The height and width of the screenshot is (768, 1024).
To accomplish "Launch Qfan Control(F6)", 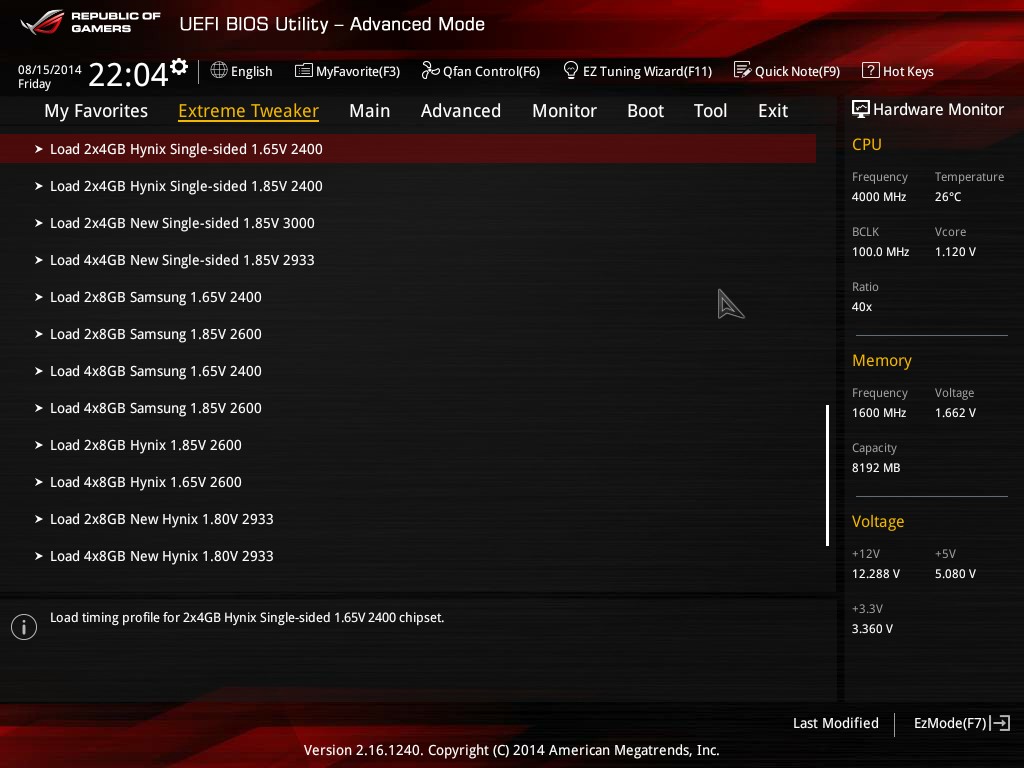I will (x=491, y=71).
